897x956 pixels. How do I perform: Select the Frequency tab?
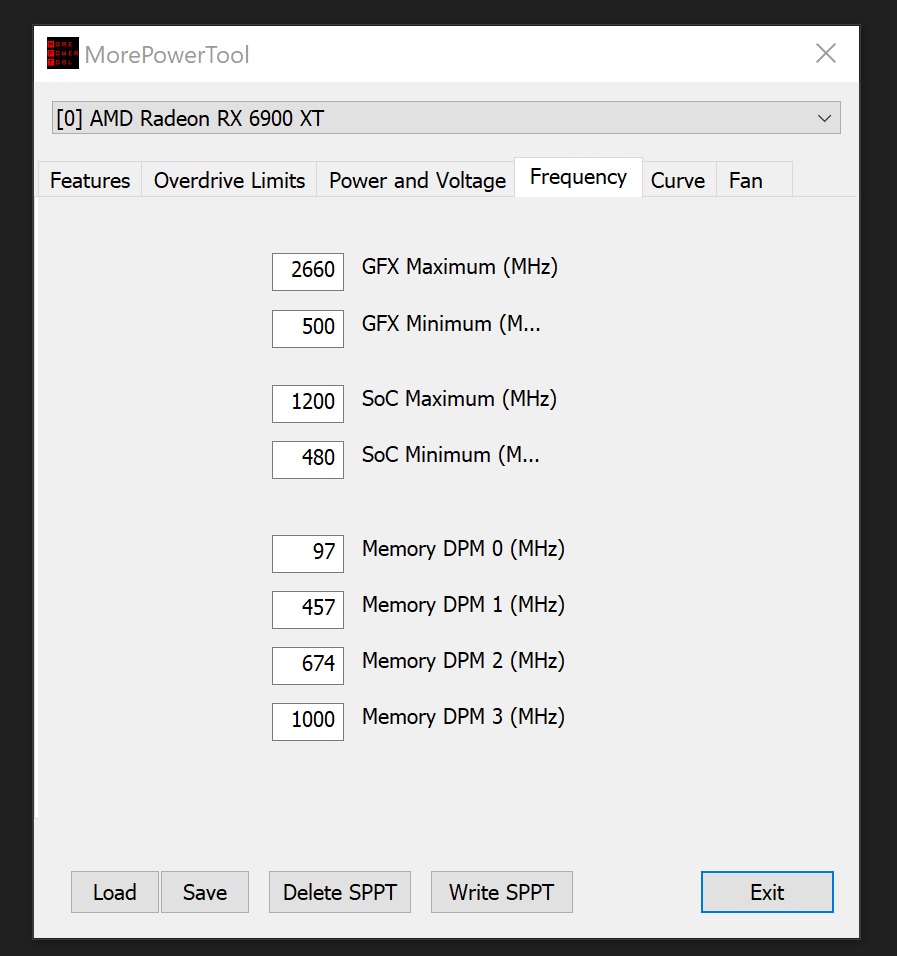578,177
